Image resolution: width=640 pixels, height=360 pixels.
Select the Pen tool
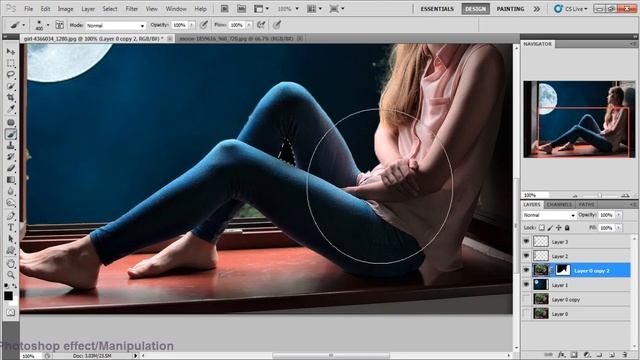(11, 216)
